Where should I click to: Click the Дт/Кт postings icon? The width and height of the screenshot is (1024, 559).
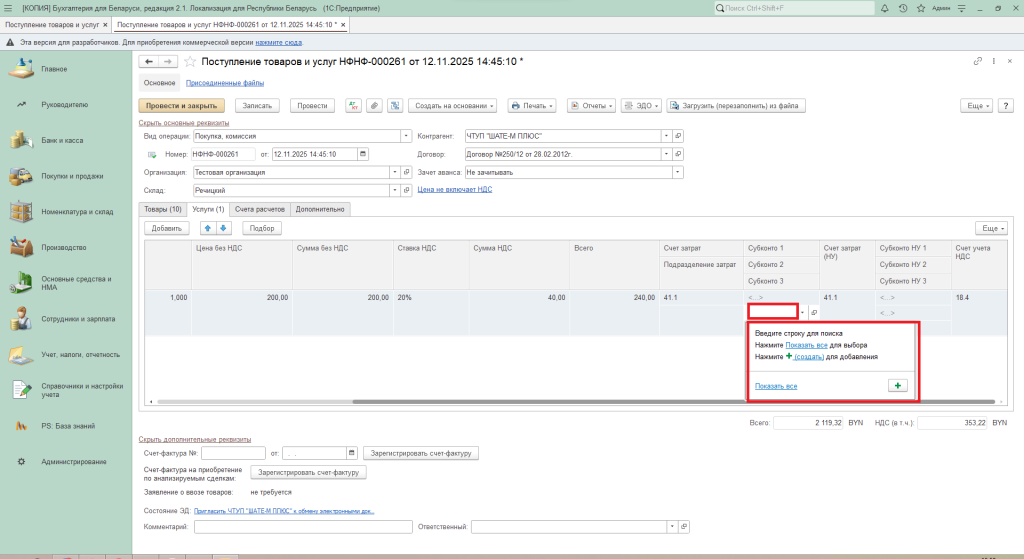pyautogui.click(x=353, y=105)
